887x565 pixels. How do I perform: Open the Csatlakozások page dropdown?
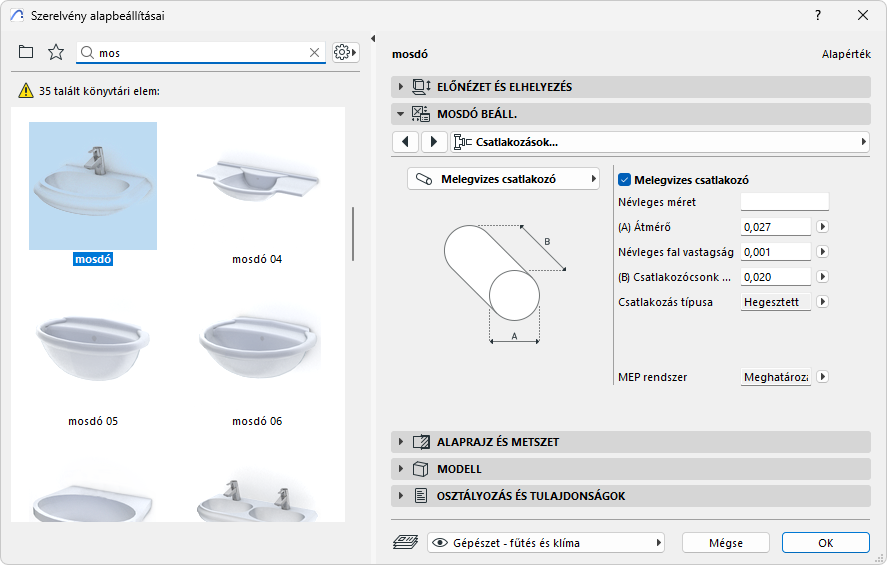[x=660, y=142]
